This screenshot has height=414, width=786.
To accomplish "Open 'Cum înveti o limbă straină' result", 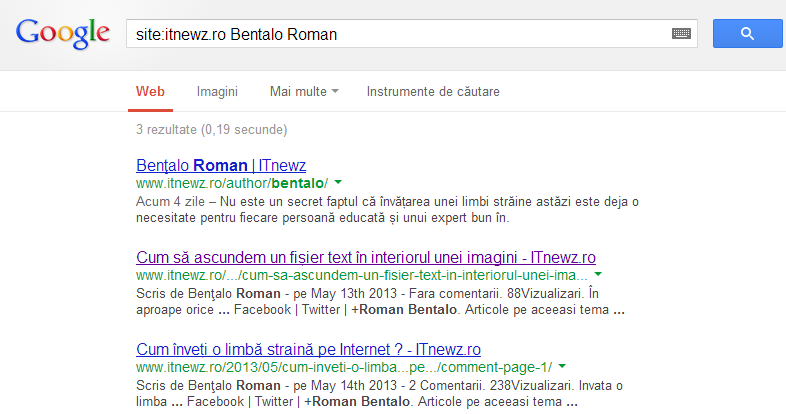I will [308, 349].
